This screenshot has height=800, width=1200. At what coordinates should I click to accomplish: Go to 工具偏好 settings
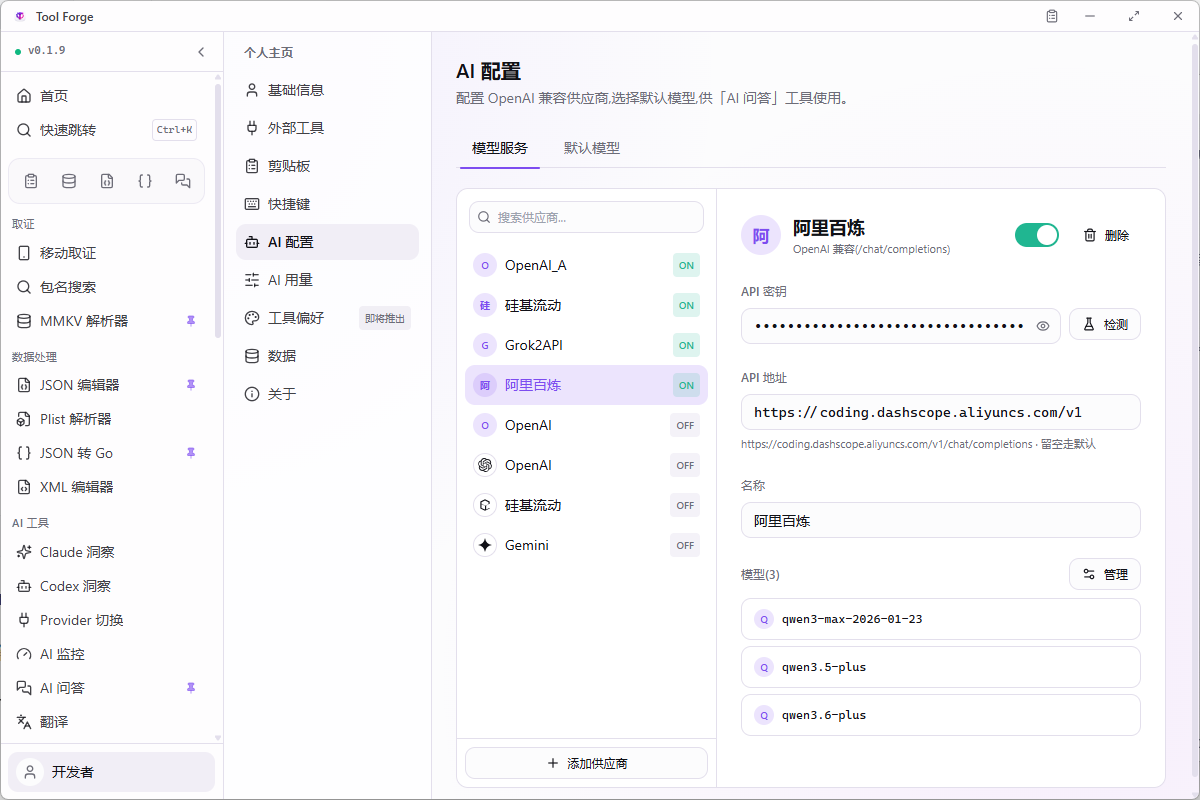point(327,318)
